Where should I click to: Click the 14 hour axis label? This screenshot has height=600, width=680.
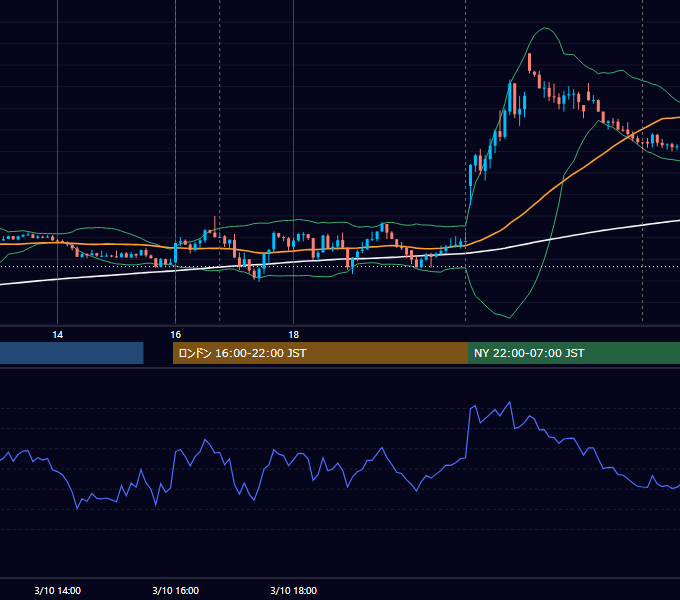click(x=57, y=335)
